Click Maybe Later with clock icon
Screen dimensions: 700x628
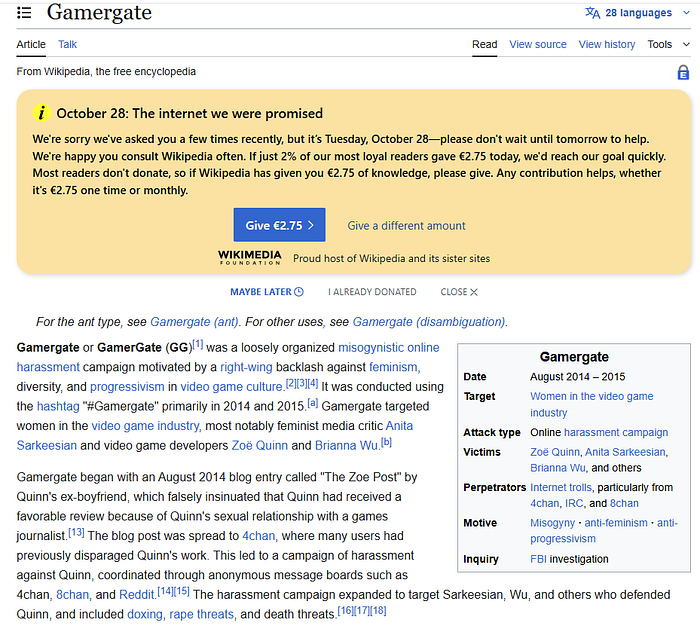click(x=266, y=292)
